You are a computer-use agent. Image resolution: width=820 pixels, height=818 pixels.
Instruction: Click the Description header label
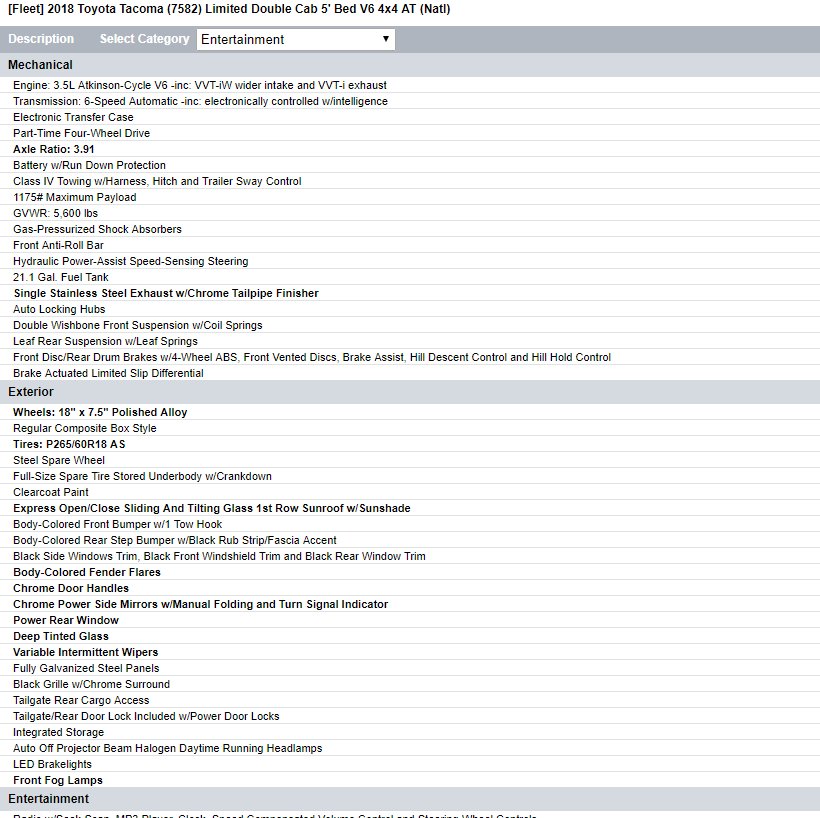(41, 39)
